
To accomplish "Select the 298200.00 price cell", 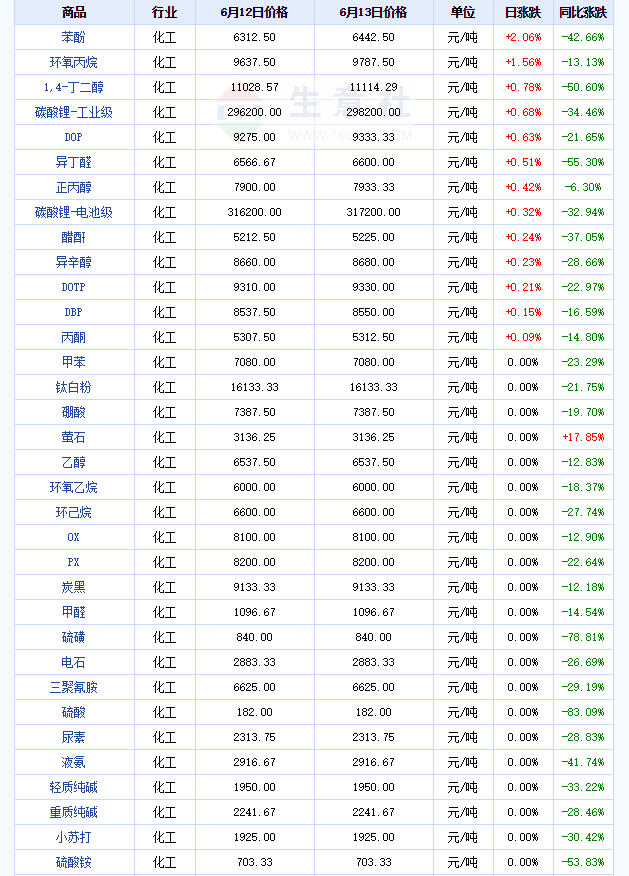I will coord(373,112).
